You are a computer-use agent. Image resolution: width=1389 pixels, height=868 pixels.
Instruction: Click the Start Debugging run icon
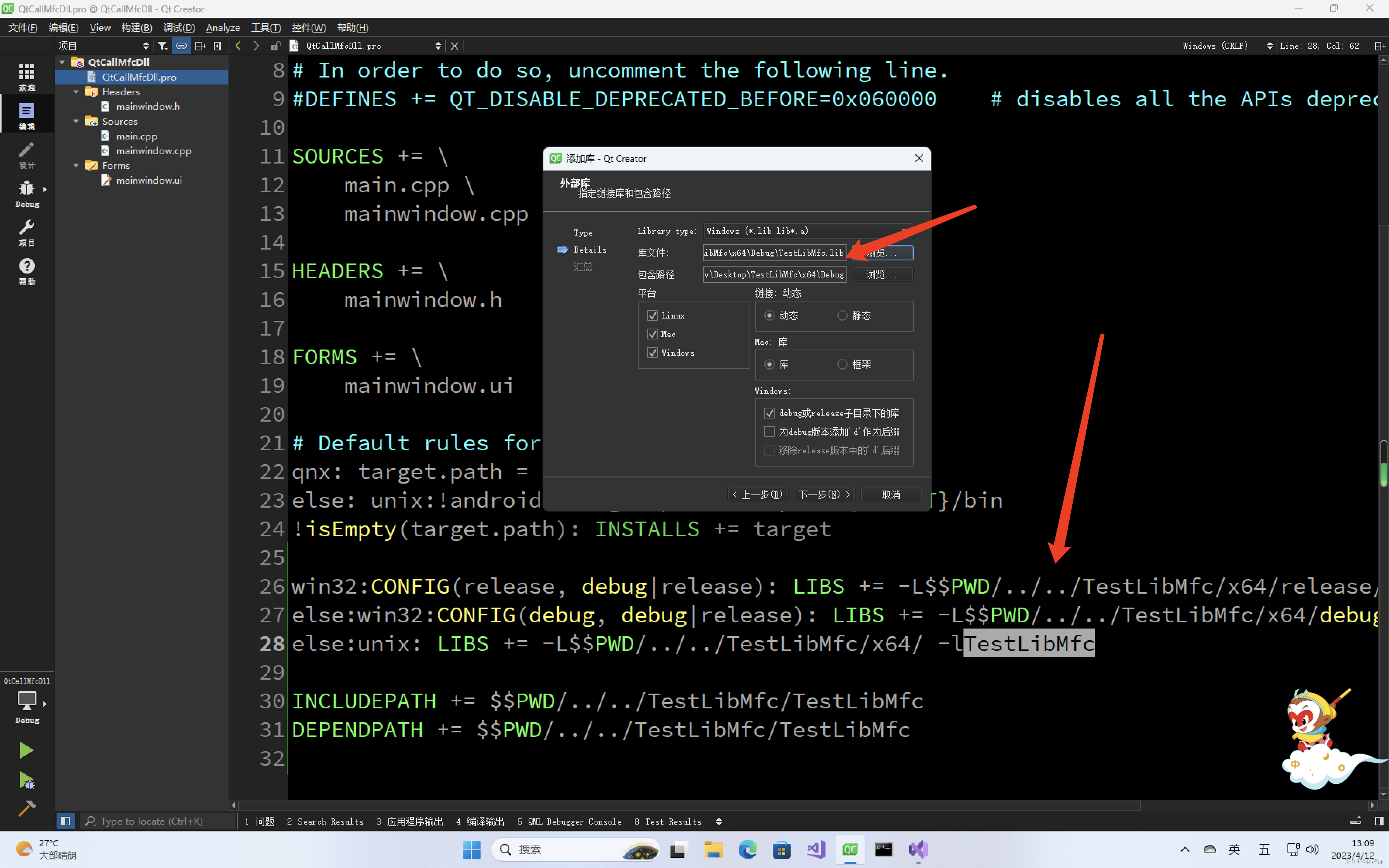pyautogui.click(x=27, y=780)
